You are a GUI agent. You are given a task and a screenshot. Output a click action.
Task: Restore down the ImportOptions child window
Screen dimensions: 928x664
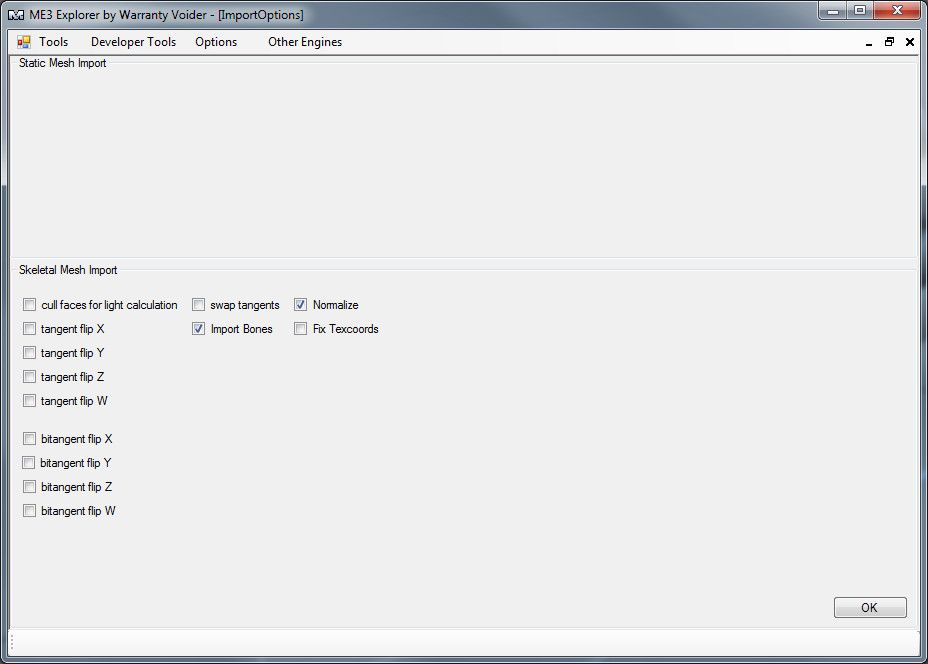889,42
